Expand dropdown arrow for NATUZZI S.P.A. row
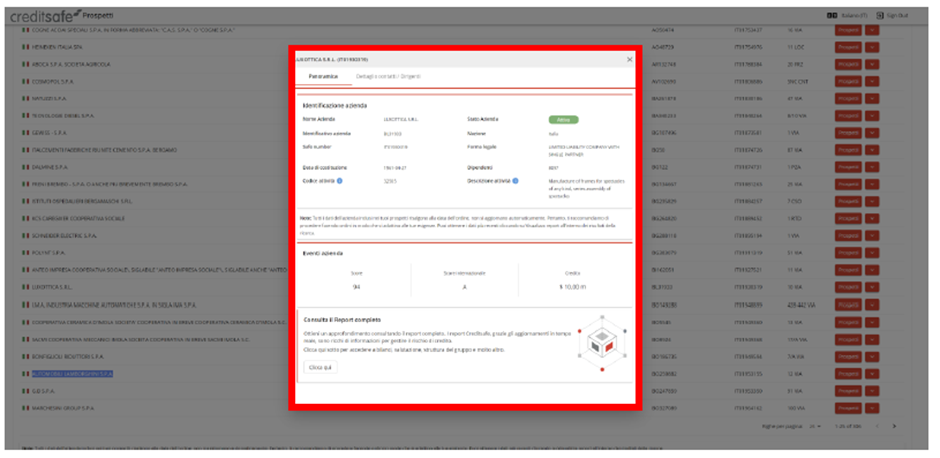Image resolution: width=940 pixels, height=458 pixels. tap(872, 98)
